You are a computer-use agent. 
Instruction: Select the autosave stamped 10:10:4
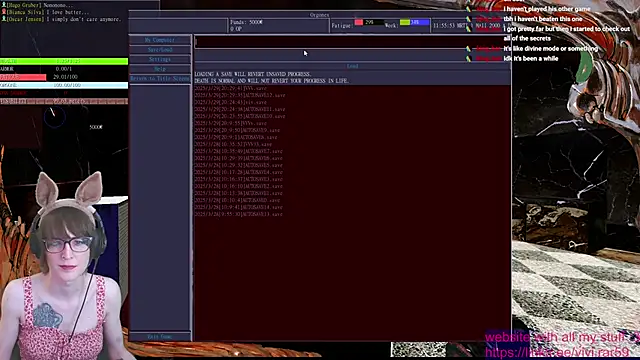pos(237,200)
